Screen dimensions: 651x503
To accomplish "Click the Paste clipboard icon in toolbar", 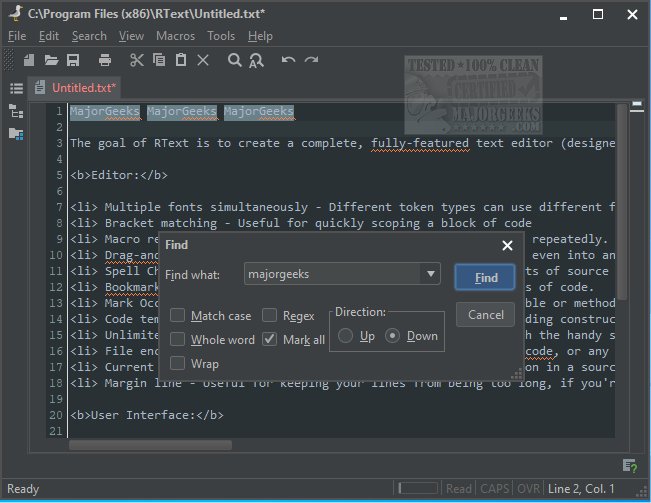I will (180, 61).
